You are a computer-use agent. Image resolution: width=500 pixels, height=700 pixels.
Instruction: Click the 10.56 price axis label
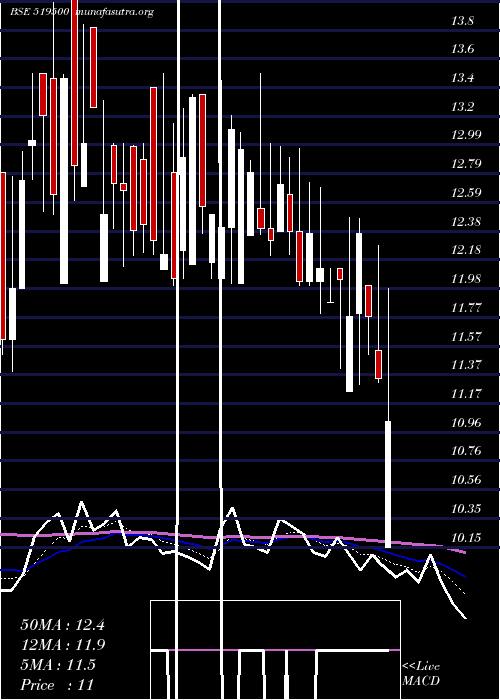466,480
